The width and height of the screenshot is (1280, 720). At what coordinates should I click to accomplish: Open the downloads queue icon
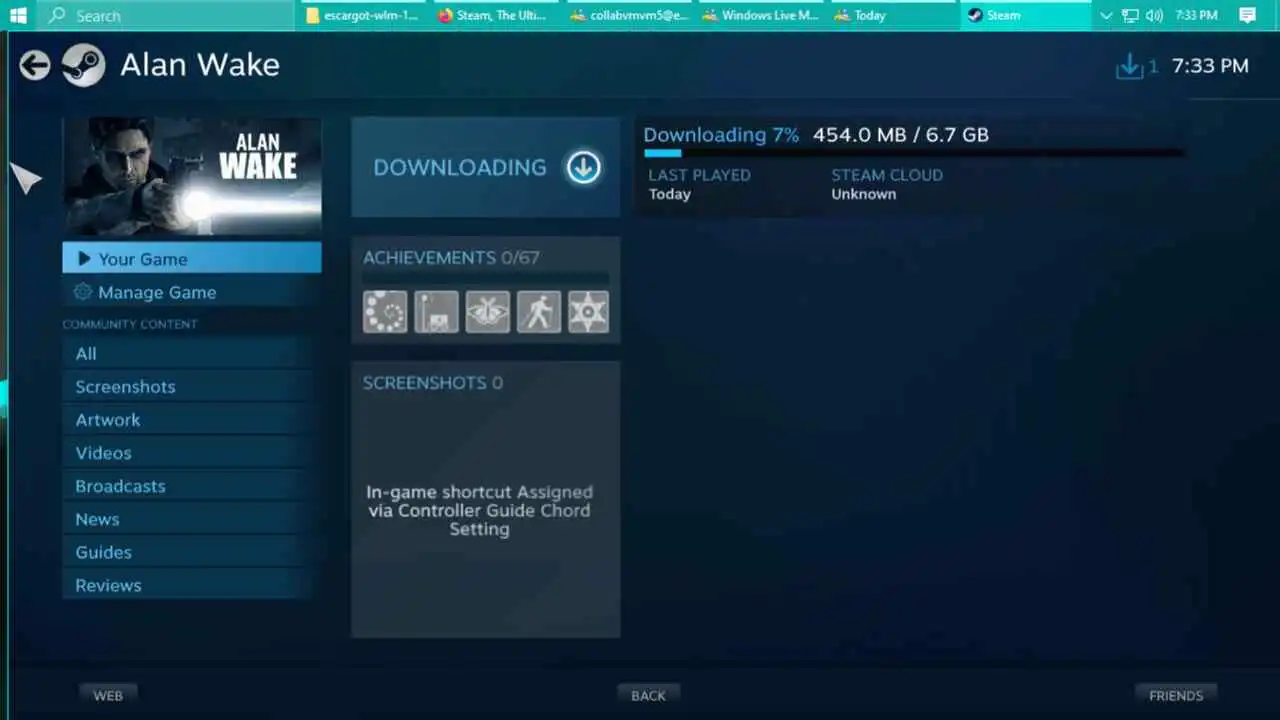(x=1129, y=67)
